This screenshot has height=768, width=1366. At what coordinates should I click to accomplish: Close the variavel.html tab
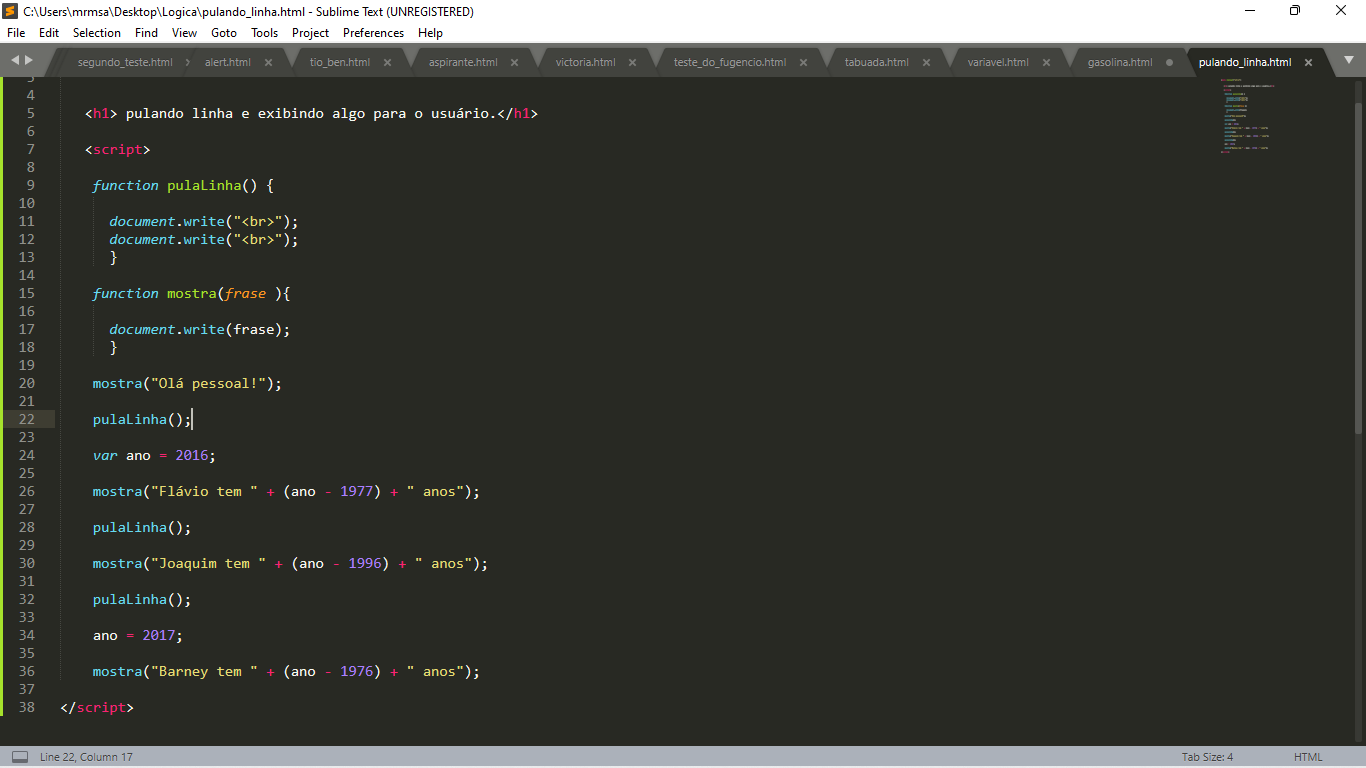(1046, 62)
